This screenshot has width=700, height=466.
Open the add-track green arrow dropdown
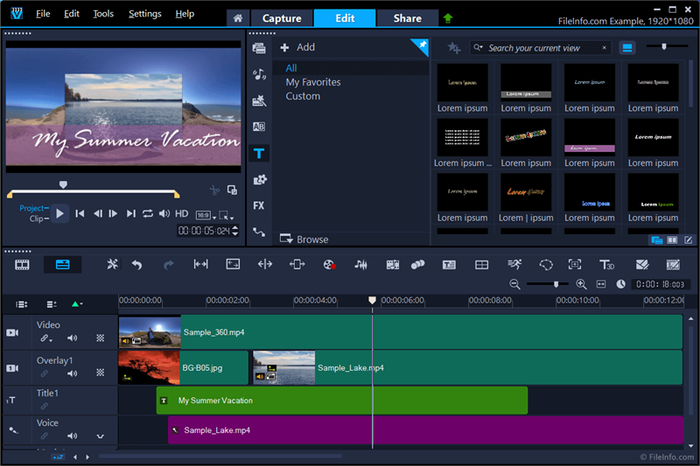pos(77,304)
